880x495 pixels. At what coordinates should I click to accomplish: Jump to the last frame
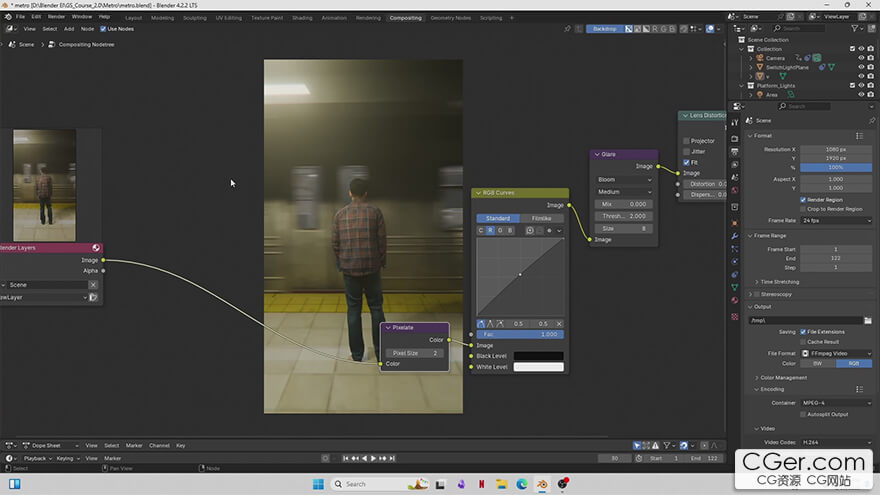click(x=392, y=459)
